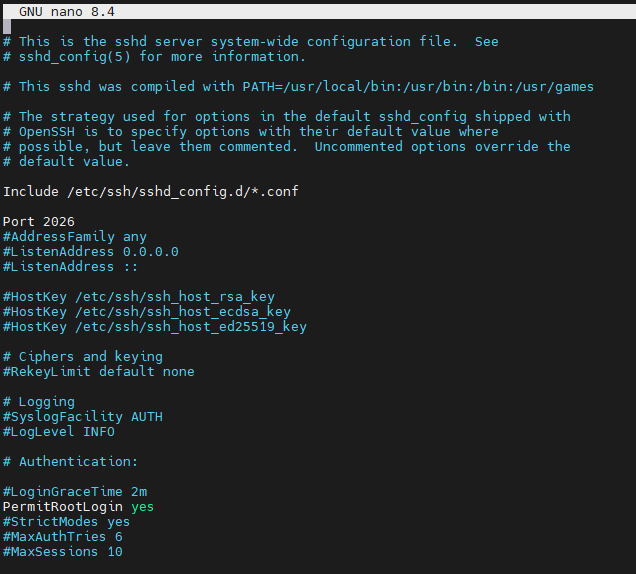The width and height of the screenshot is (636, 574).
Task: Click the '#ListenAddress 0.0.0.0' line
Action: [90, 252]
